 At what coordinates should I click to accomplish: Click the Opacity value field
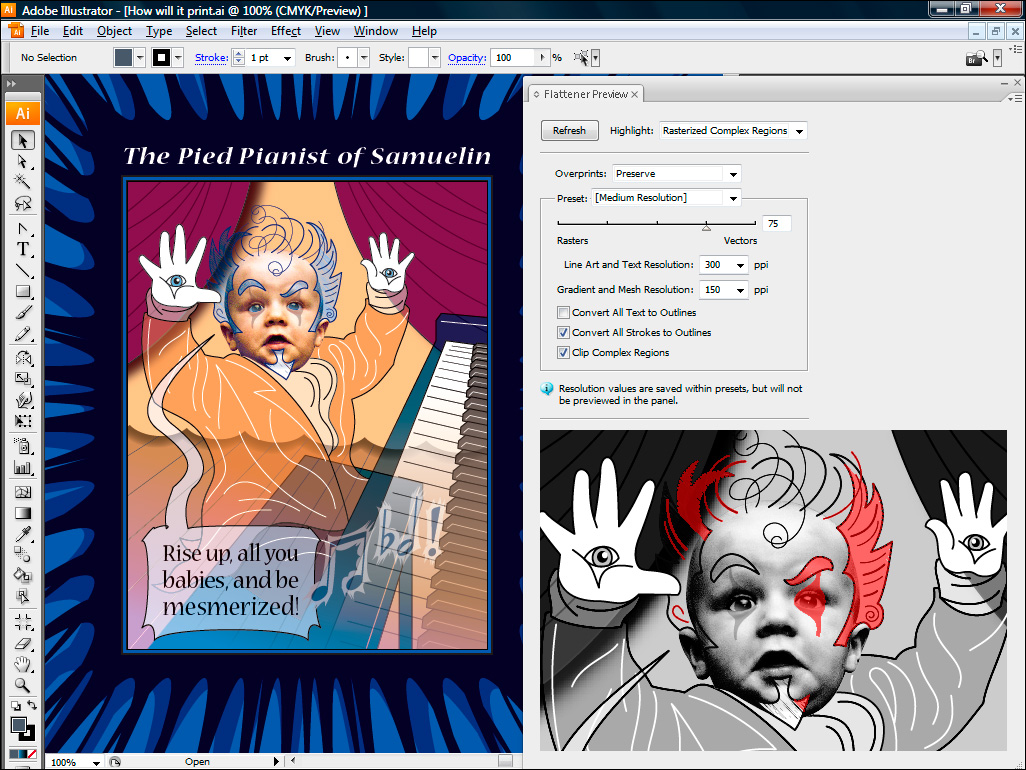click(519, 58)
